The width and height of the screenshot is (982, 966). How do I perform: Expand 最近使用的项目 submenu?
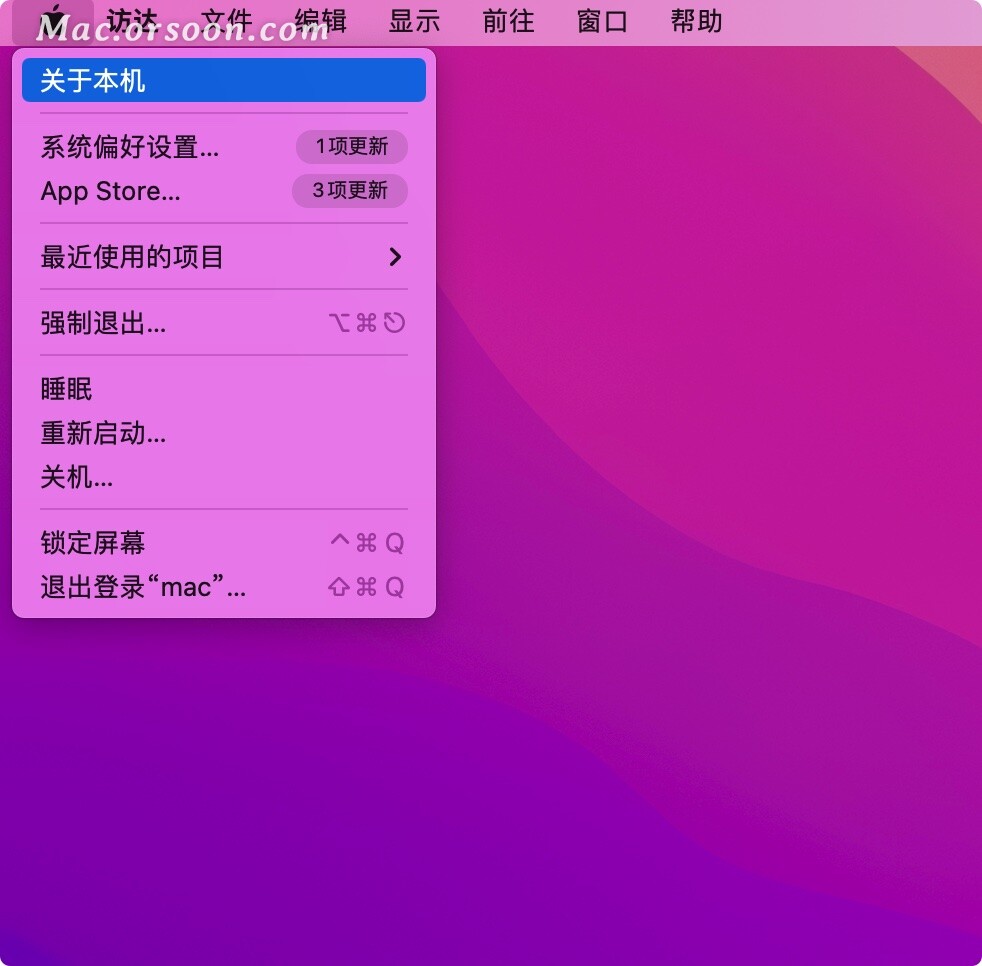[224, 257]
